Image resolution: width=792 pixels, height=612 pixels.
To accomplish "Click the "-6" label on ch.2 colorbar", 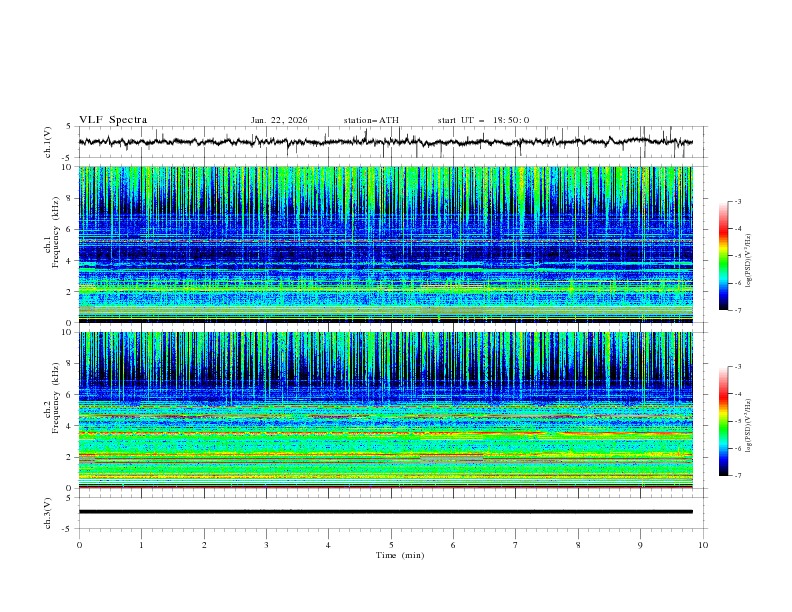I will [x=738, y=448].
